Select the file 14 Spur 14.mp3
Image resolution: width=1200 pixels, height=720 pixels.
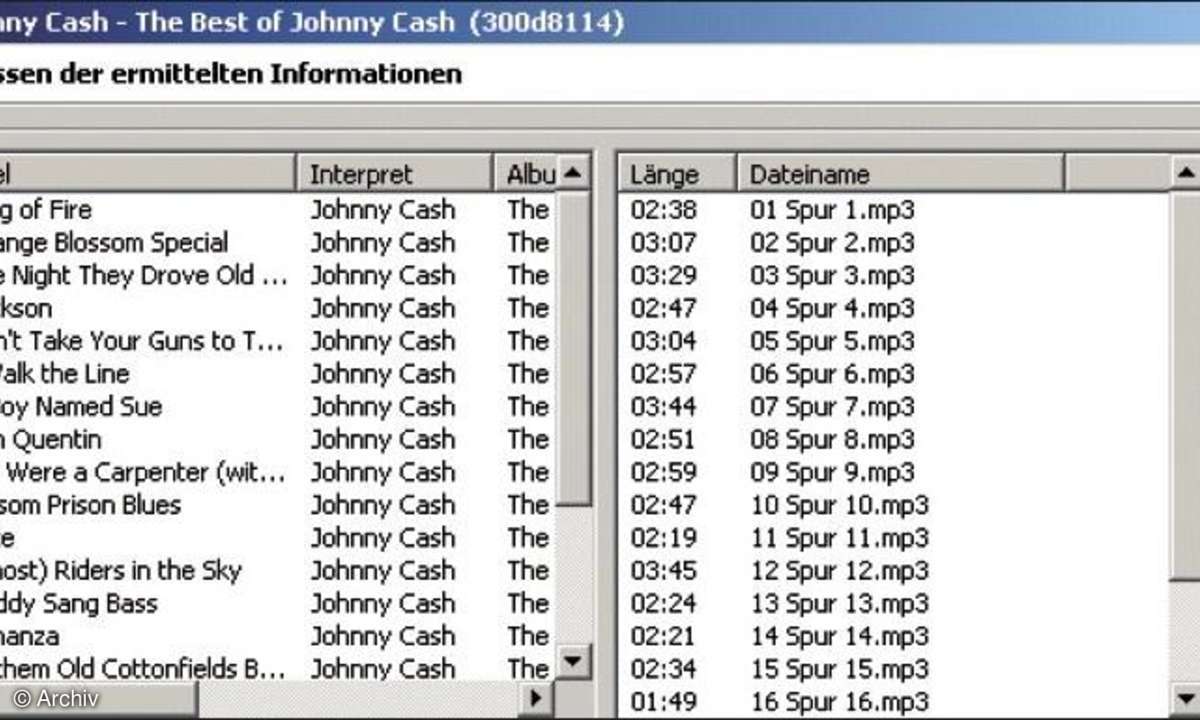(839, 636)
